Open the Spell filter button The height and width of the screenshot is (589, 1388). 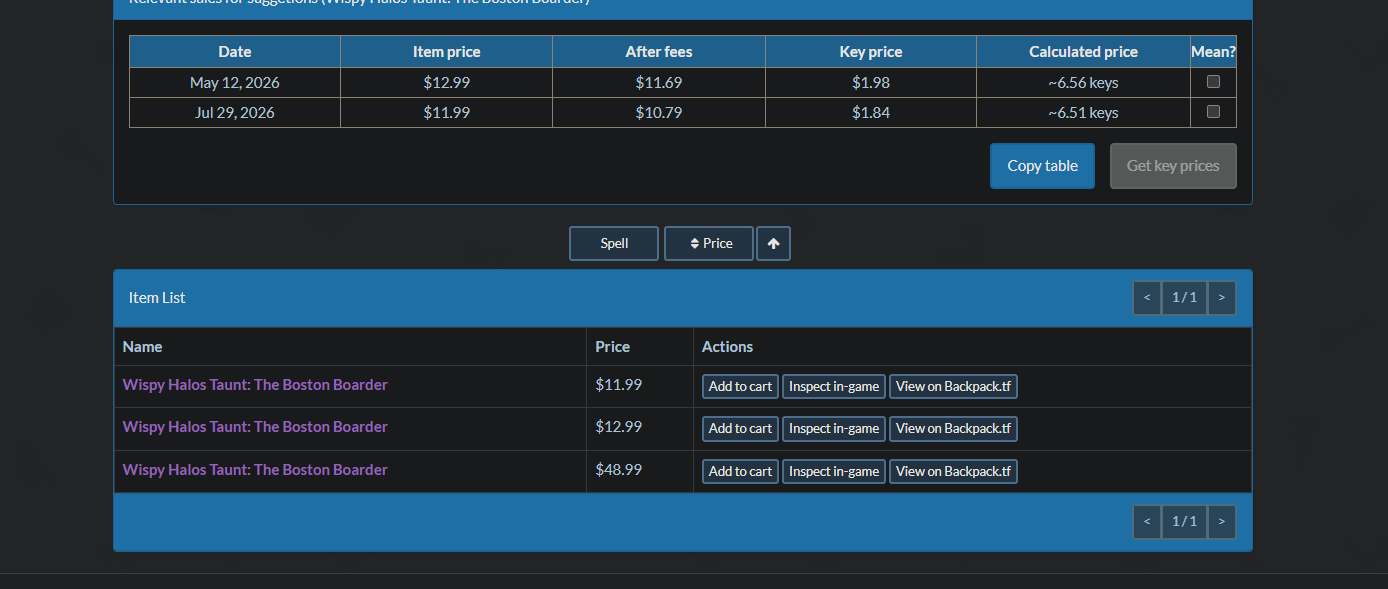click(614, 243)
